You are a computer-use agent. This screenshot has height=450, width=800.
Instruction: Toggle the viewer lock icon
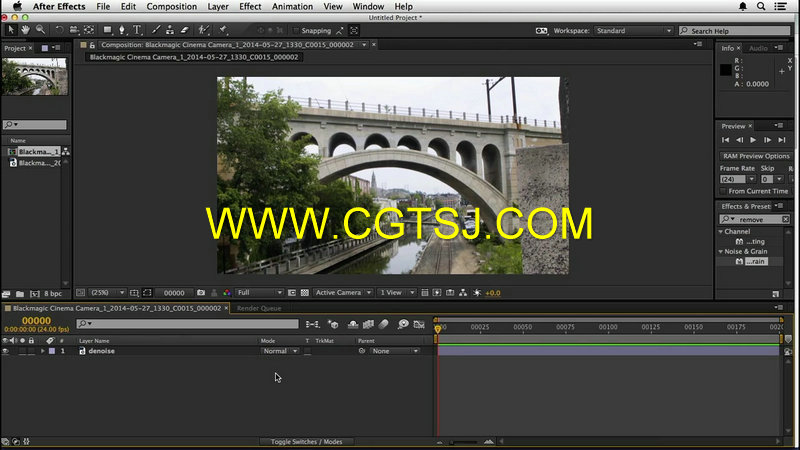click(92, 45)
